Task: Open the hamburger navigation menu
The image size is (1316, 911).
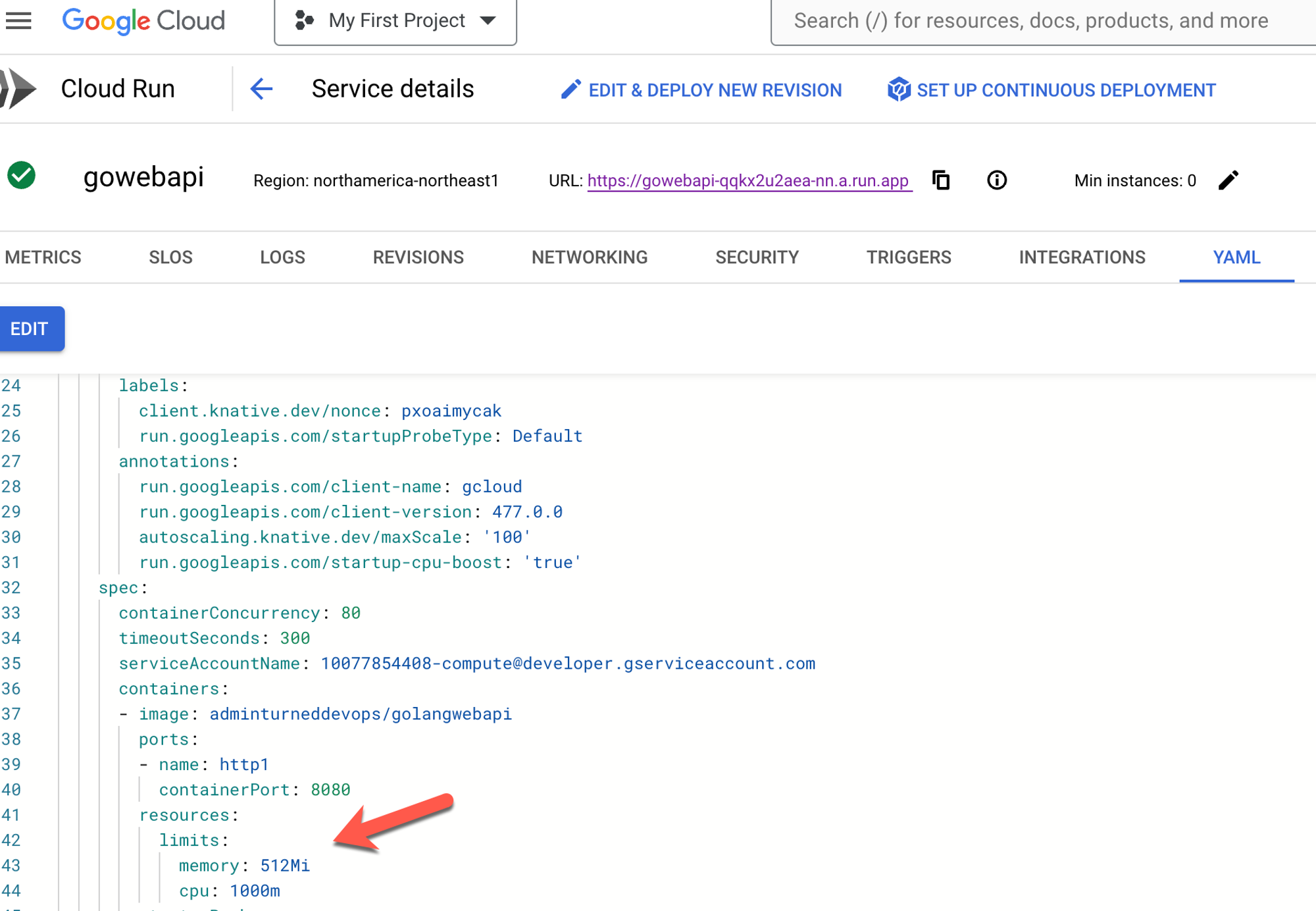Action: point(18,21)
